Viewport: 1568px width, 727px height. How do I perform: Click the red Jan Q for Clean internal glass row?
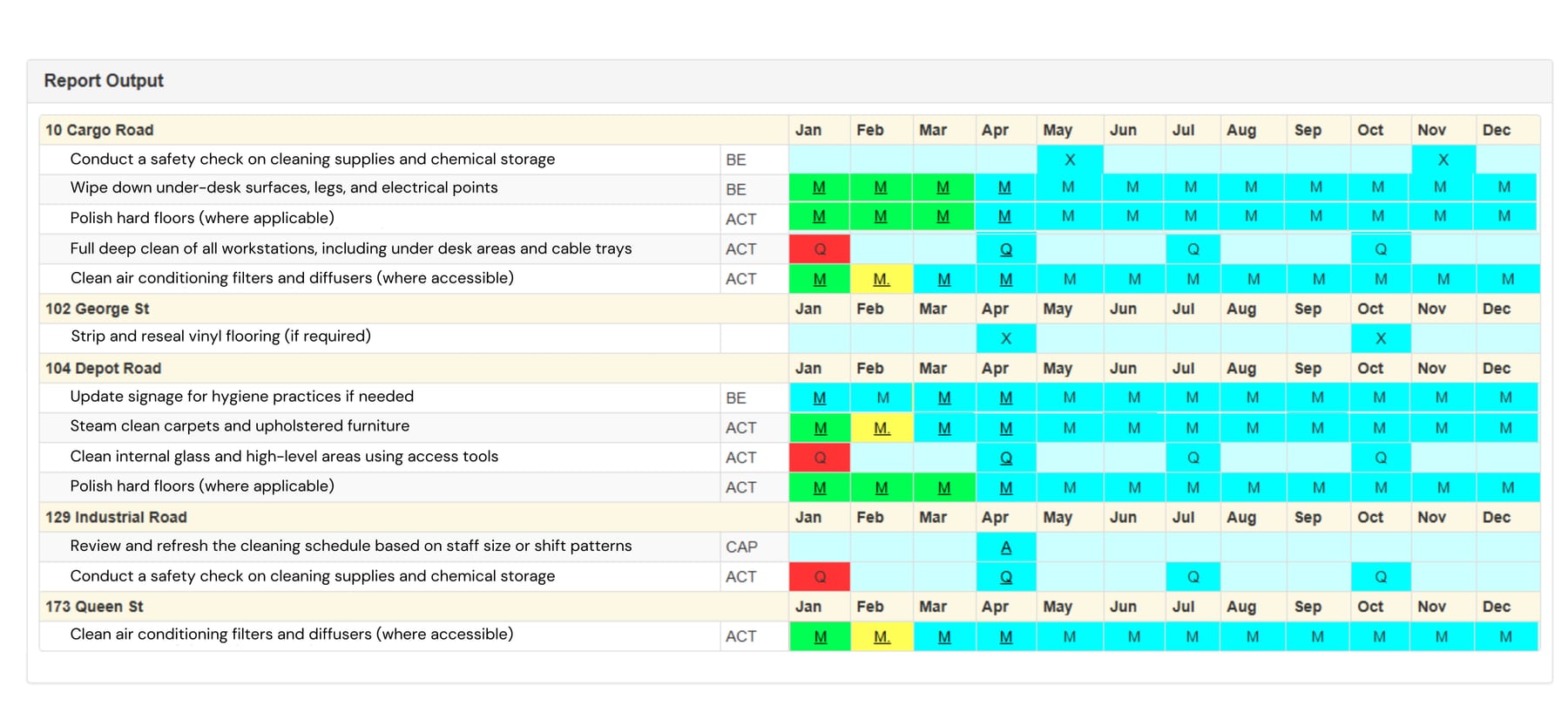(820, 458)
